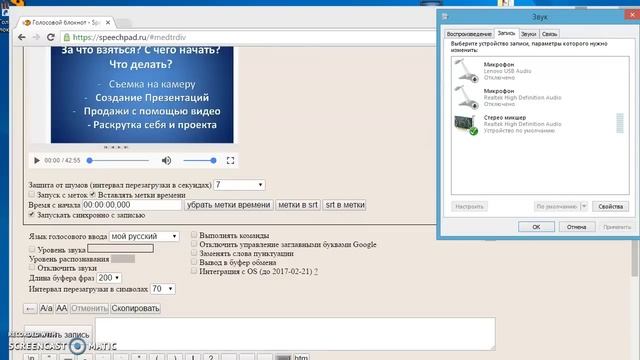This screenshot has width=640, height=360.
Task: Select the Lenovo USB Audio microphone icon
Action: point(467,71)
